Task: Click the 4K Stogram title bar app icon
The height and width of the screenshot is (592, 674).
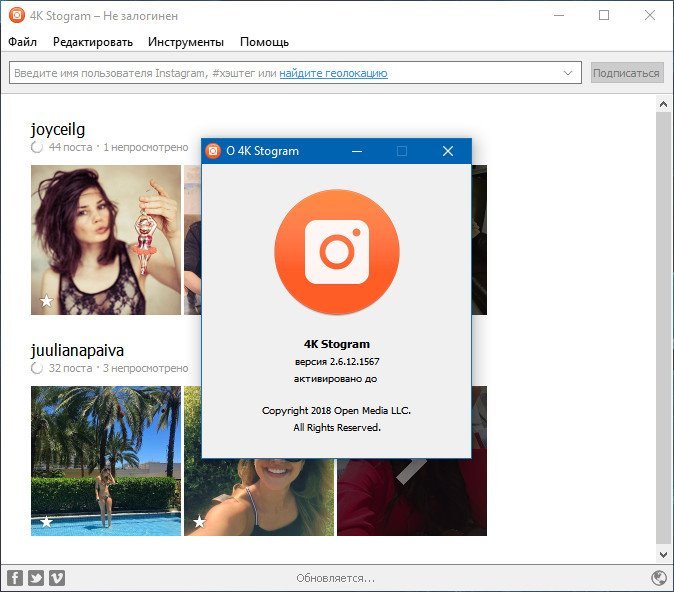Action: pos(17,15)
